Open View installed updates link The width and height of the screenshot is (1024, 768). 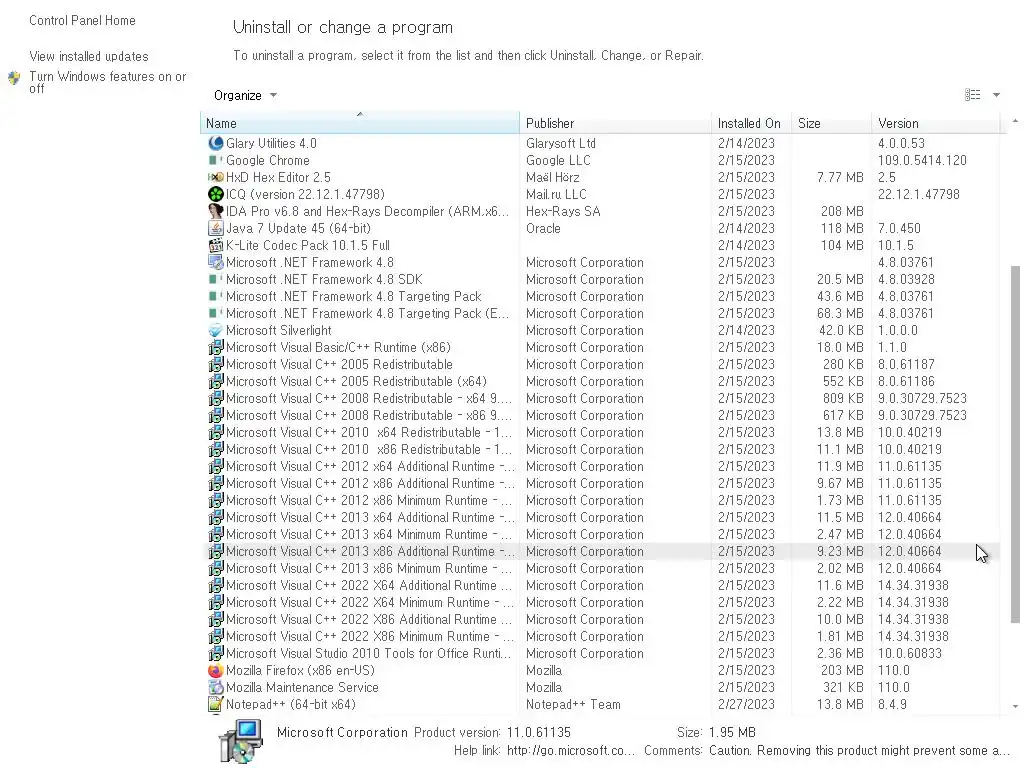pos(89,56)
